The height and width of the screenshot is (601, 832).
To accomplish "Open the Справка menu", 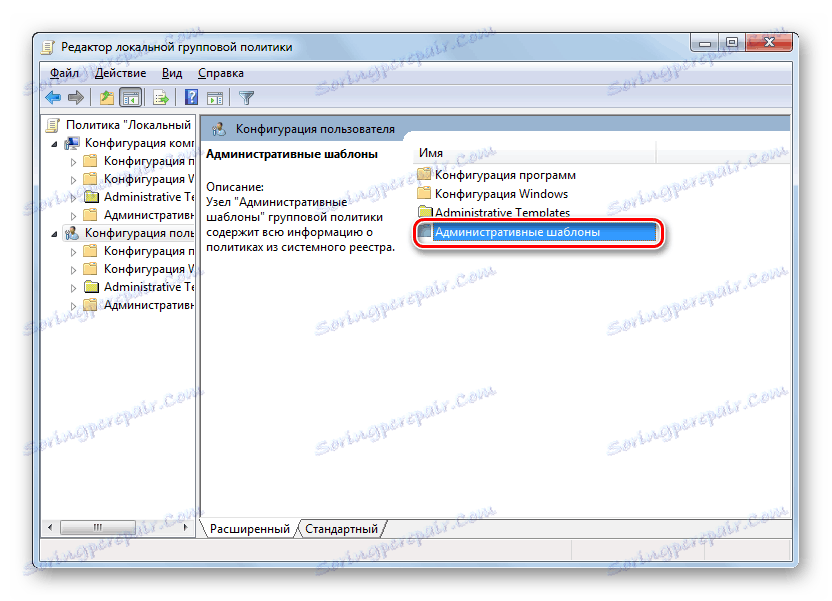I will tap(221, 73).
